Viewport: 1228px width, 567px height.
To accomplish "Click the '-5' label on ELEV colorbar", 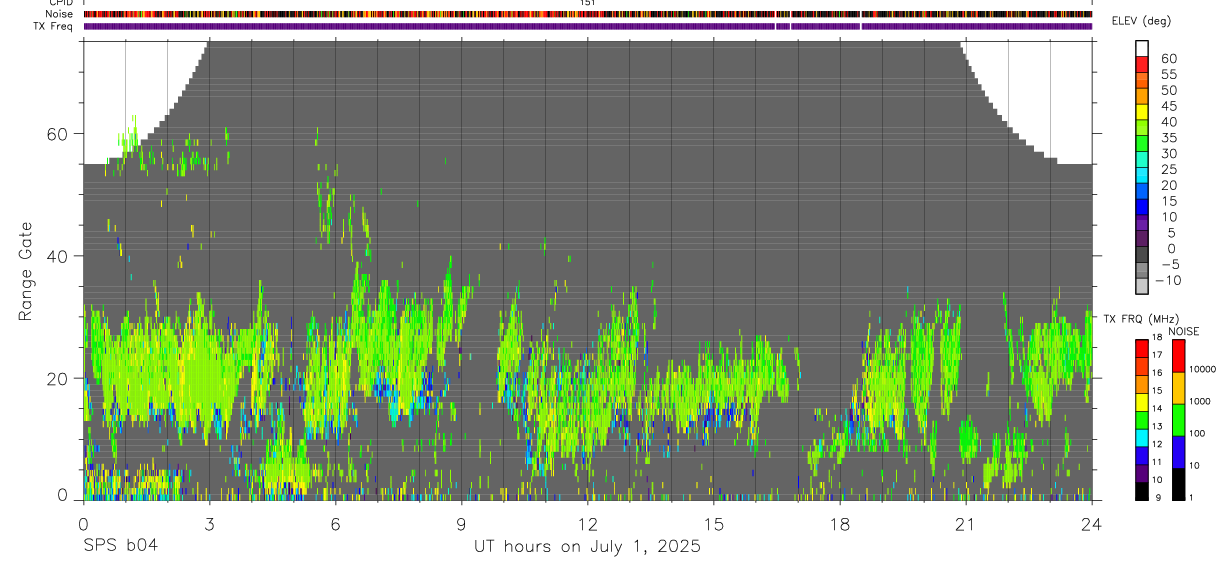I will 1171,264.
